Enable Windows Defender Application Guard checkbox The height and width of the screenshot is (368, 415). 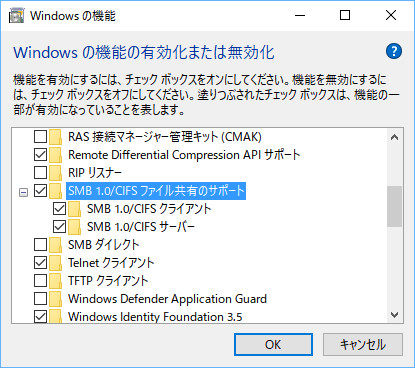(x=40, y=299)
